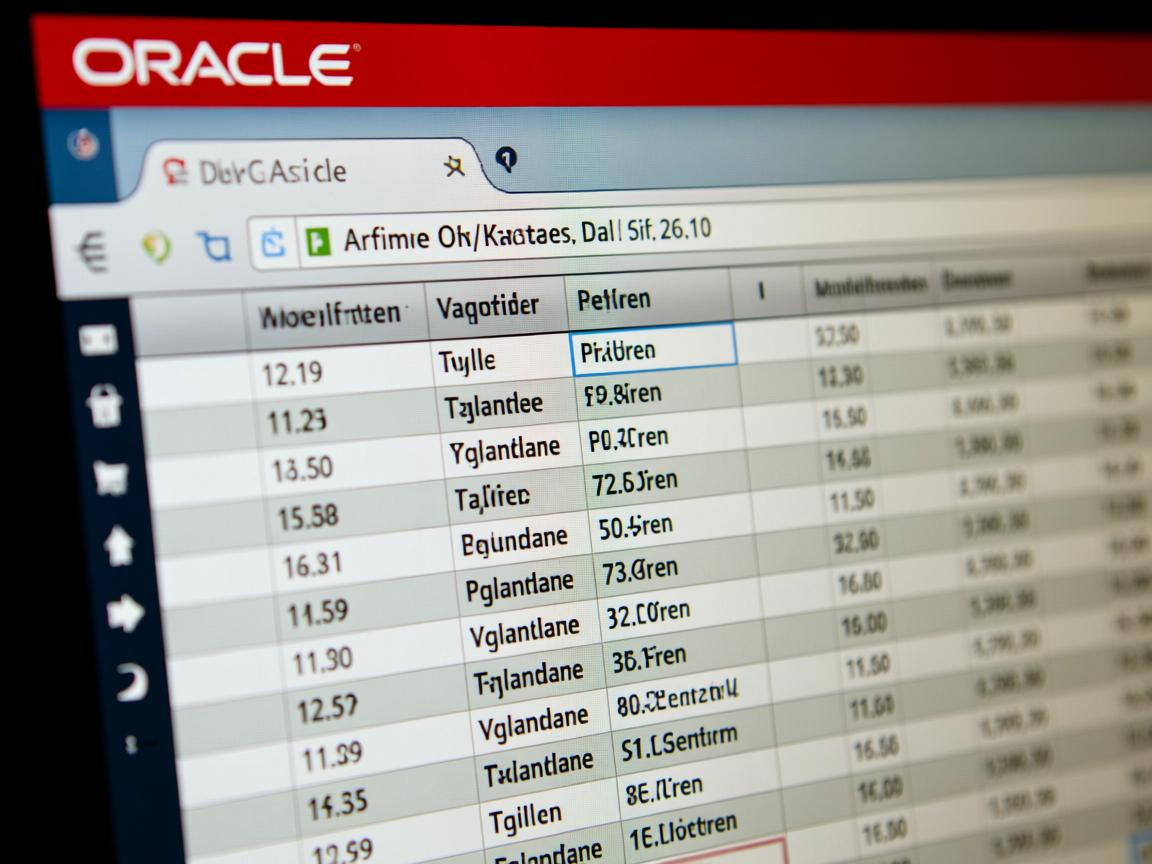This screenshot has height=864, width=1152.
Task: Switch to the DerGAside browser tab
Action: point(270,170)
